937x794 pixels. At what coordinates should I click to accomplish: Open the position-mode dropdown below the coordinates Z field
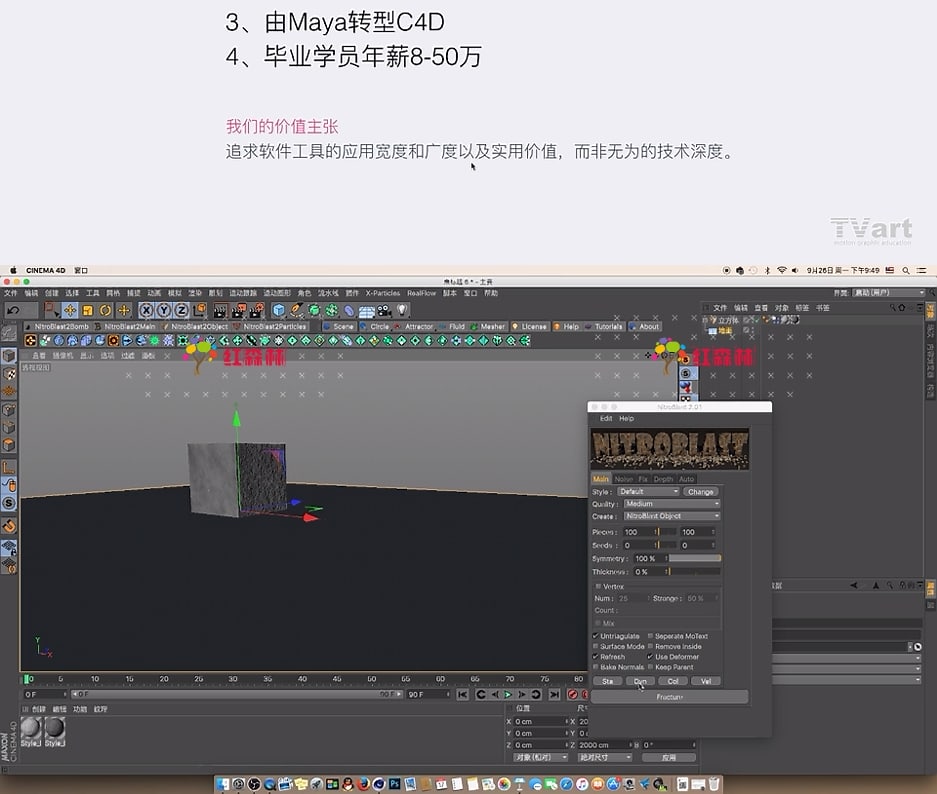point(541,758)
